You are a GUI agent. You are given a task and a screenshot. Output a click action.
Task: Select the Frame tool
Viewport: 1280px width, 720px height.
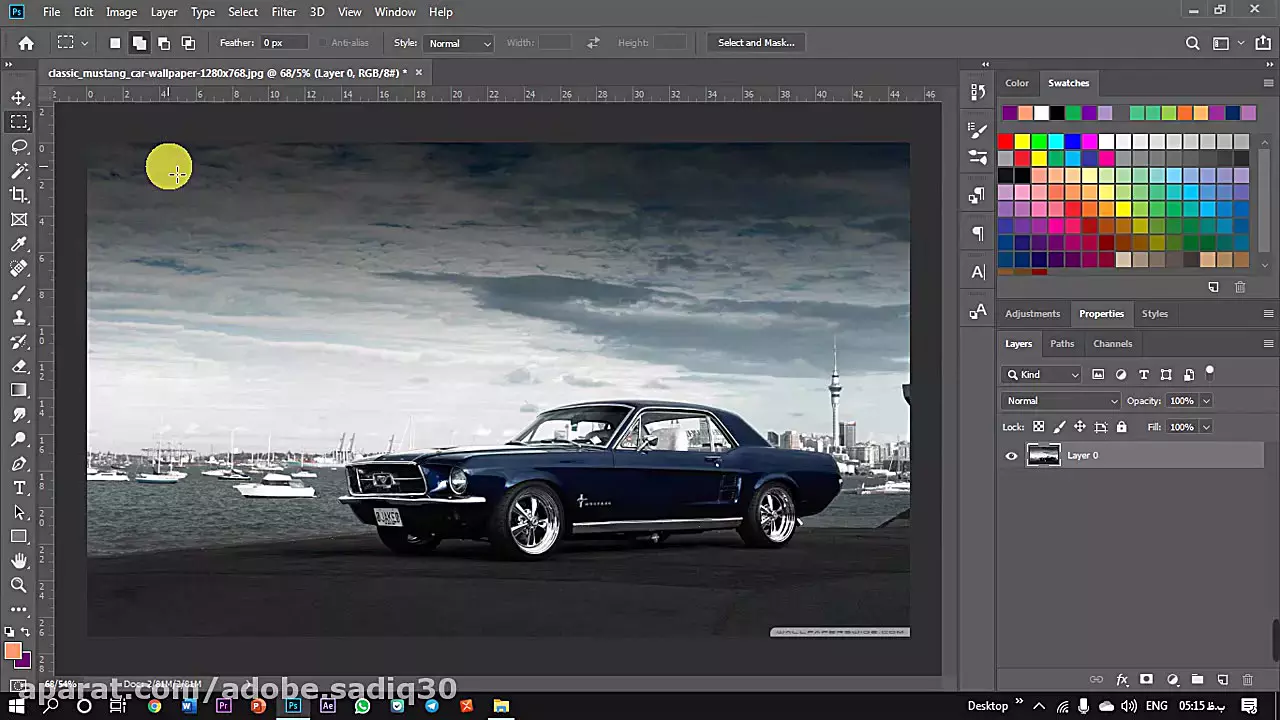19,220
